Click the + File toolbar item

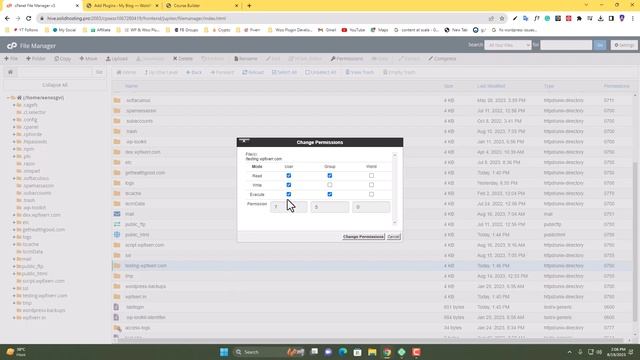(x=11, y=59)
